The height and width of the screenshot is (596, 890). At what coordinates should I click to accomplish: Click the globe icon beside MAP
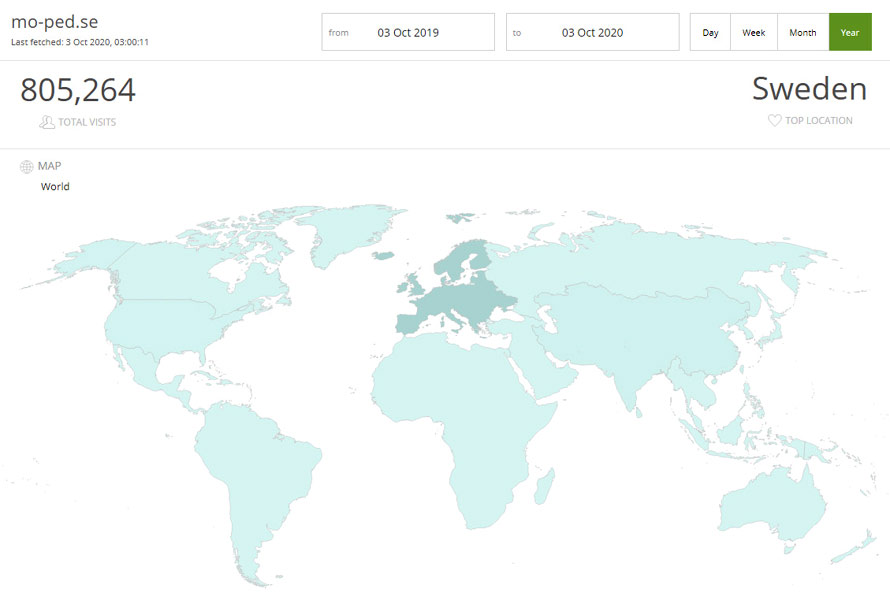click(x=27, y=166)
